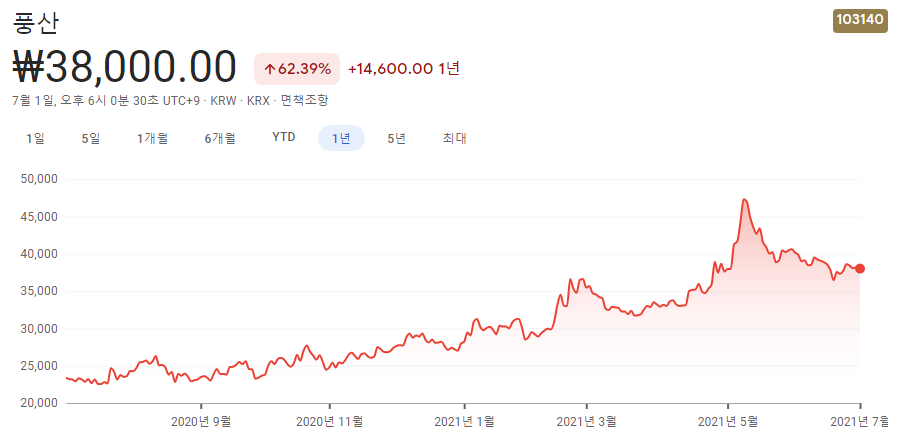Image resolution: width=897 pixels, height=444 pixels.
Task: Click the 2020년 11월 axis label
Action: (x=330, y=422)
